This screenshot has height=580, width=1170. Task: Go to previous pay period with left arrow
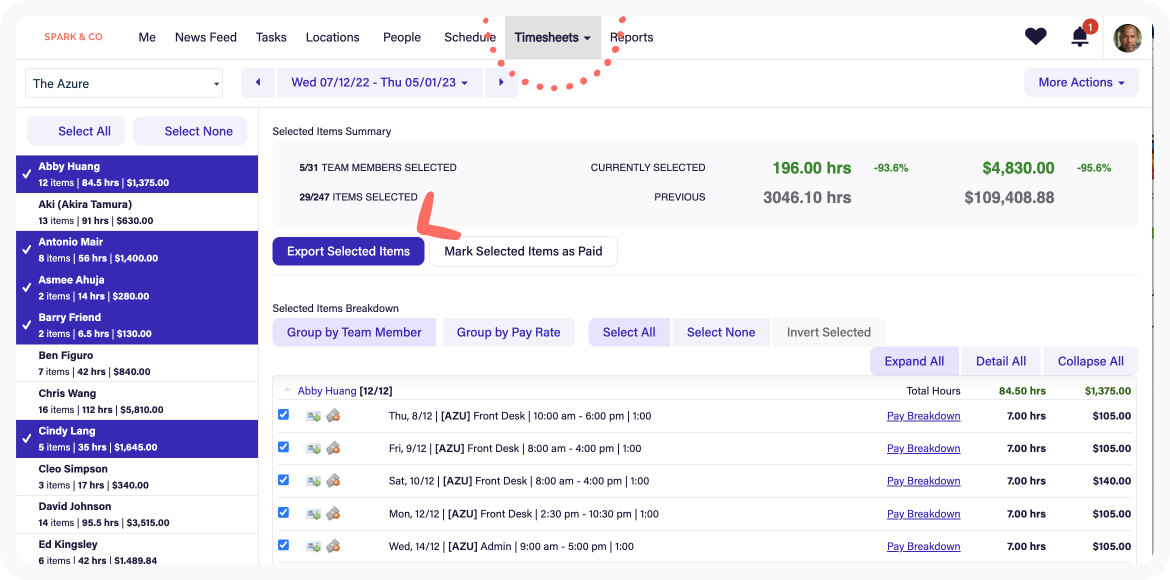coord(257,82)
